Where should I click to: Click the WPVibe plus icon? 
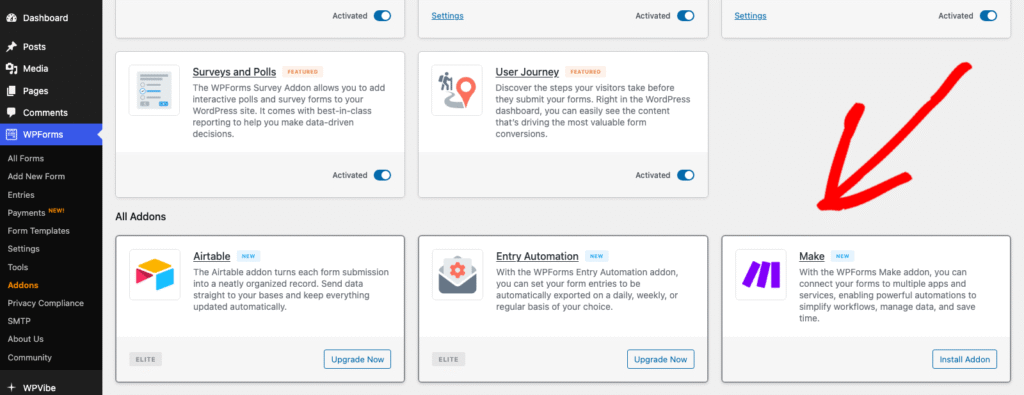pos(11,387)
